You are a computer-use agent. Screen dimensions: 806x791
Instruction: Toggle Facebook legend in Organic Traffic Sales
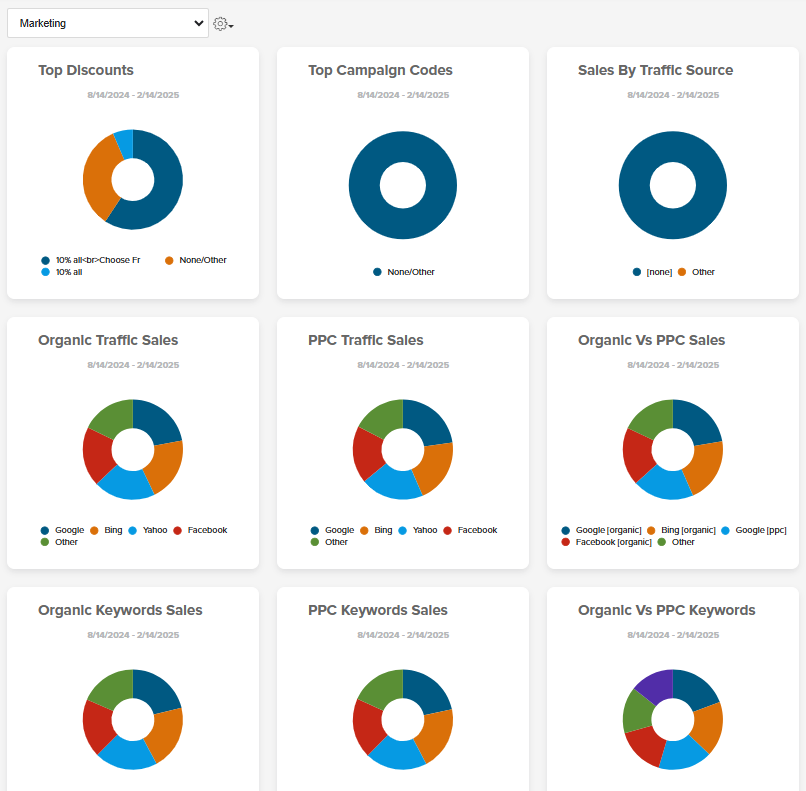coord(200,530)
